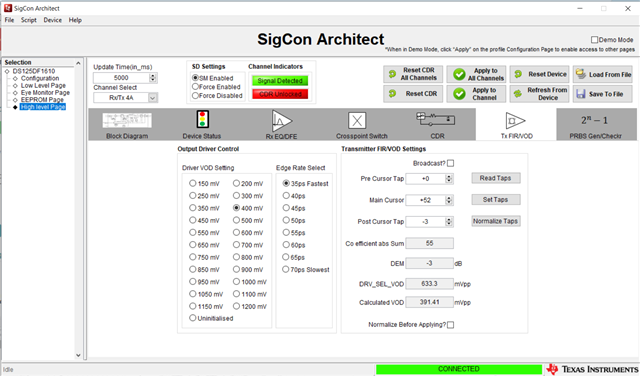Click Selection panel scroll up arrow

[x=78, y=63]
